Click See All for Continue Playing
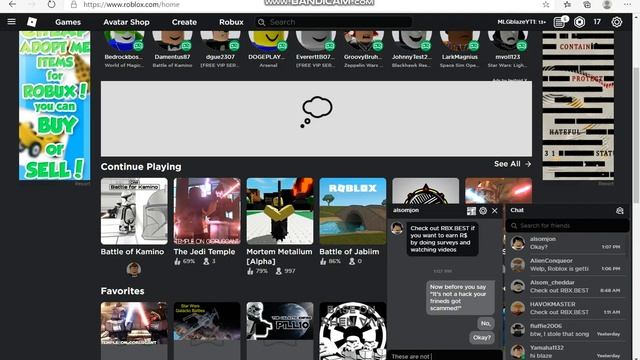The height and width of the screenshot is (360, 640). (x=512, y=164)
